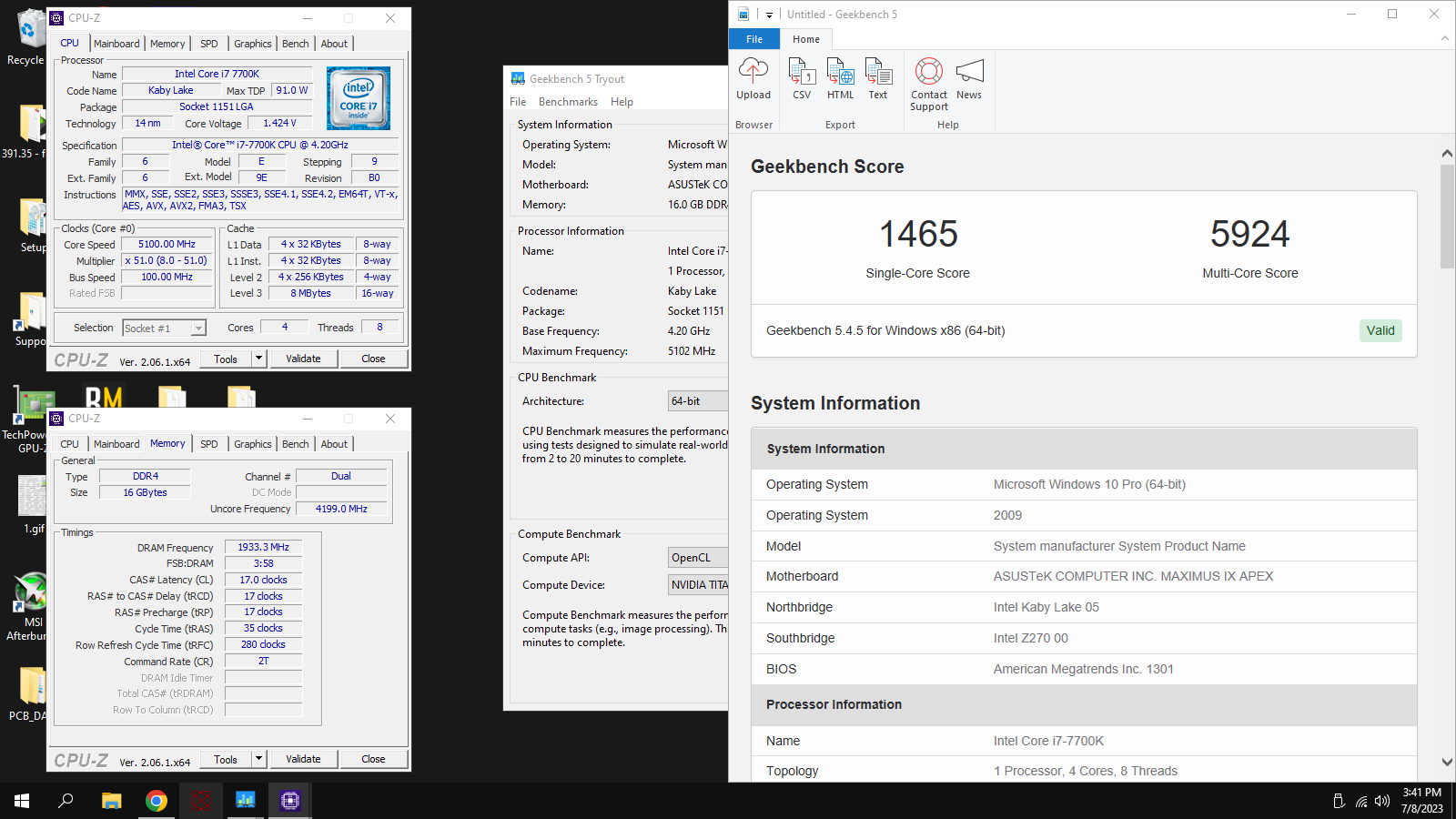Open Compute Device NVIDIA dropdown

pyautogui.click(x=698, y=585)
